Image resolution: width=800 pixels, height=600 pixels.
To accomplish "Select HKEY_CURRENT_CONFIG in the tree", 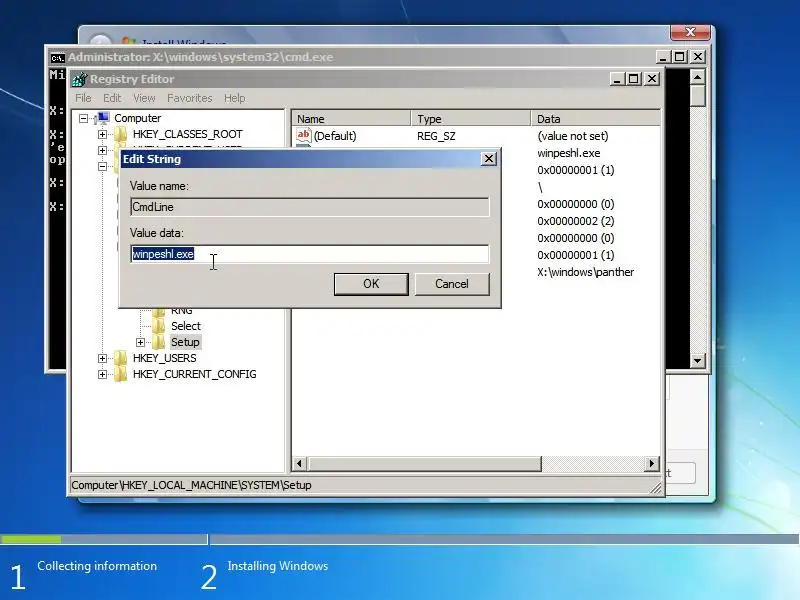I will pos(194,374).
